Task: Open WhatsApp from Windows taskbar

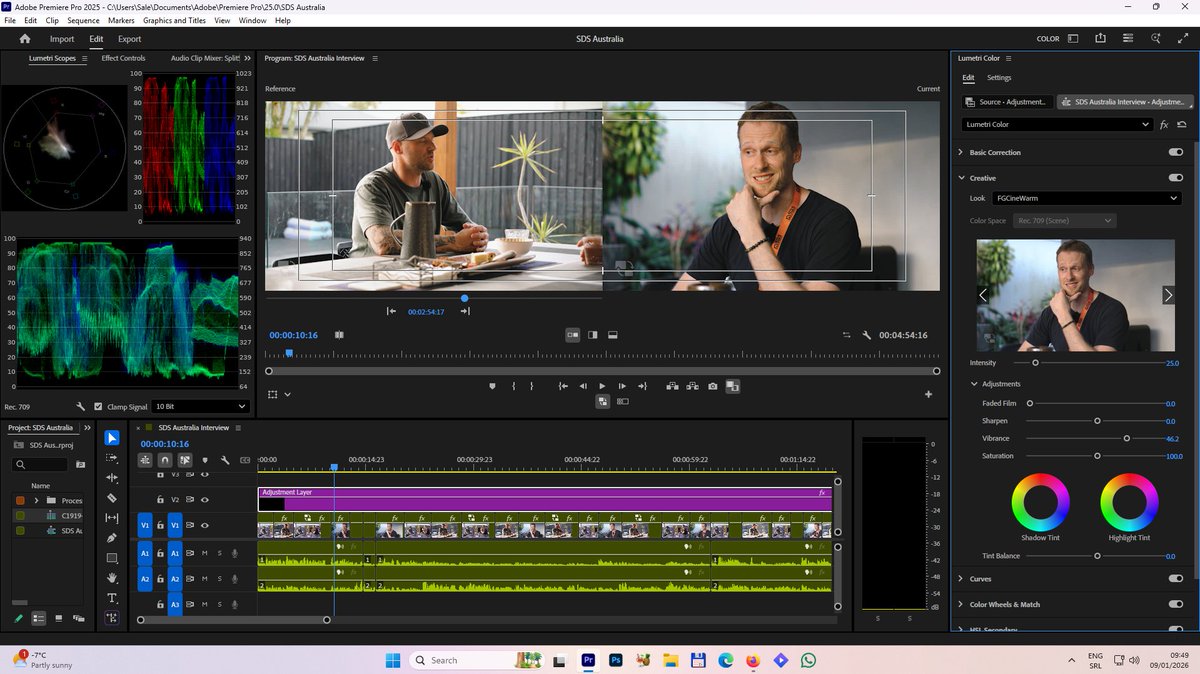Action: click(x=808, y=660)
